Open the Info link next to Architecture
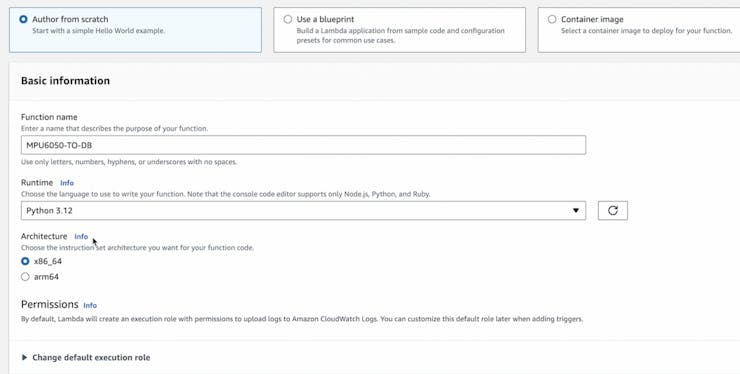Viewport: 740px width, 374px height. click(x=81, y=237)
